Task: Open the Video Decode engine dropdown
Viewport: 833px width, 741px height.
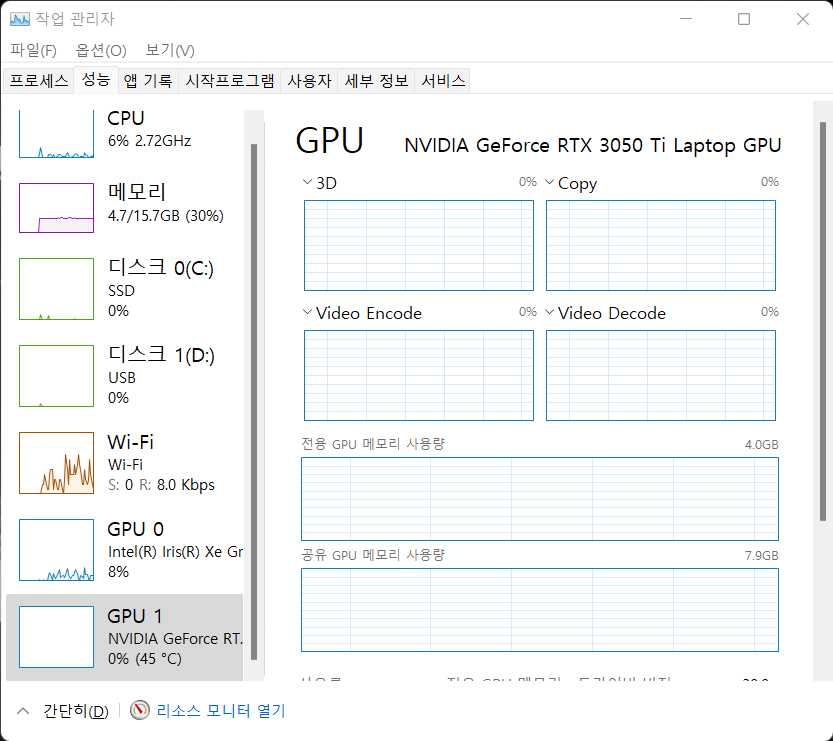Action: pos(549,313)
